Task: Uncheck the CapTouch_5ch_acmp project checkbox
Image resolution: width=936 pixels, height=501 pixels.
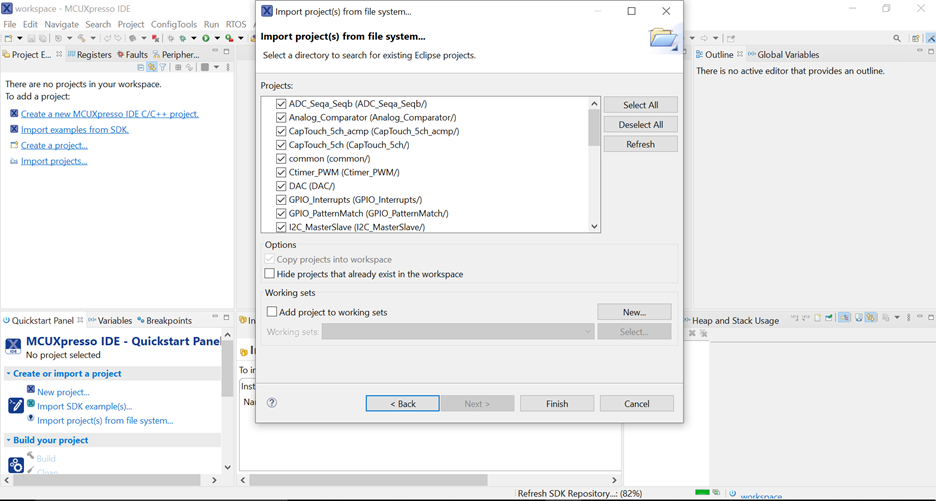Action: [x=281, y=131]
